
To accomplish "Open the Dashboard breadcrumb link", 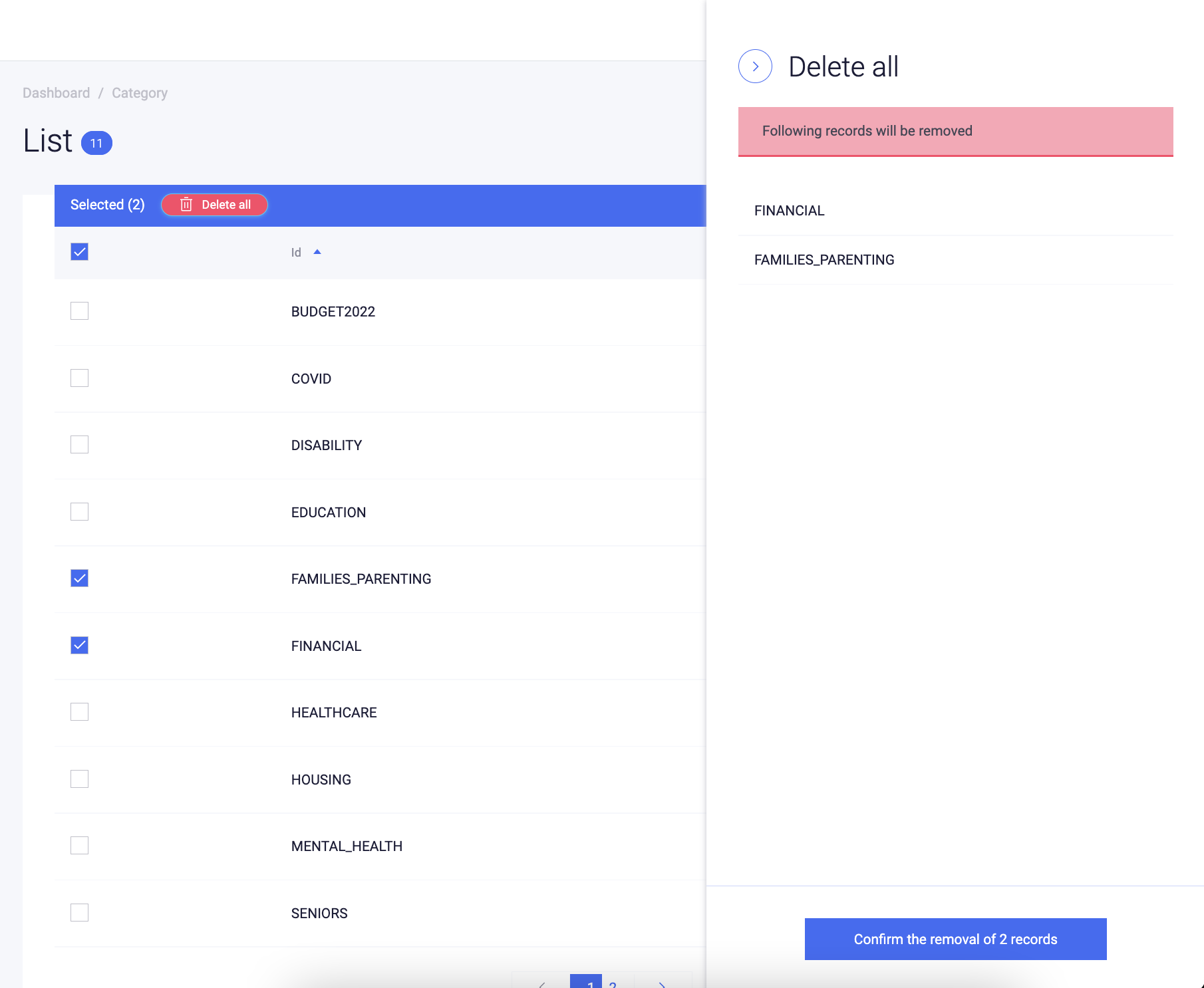I will point(57,92).
